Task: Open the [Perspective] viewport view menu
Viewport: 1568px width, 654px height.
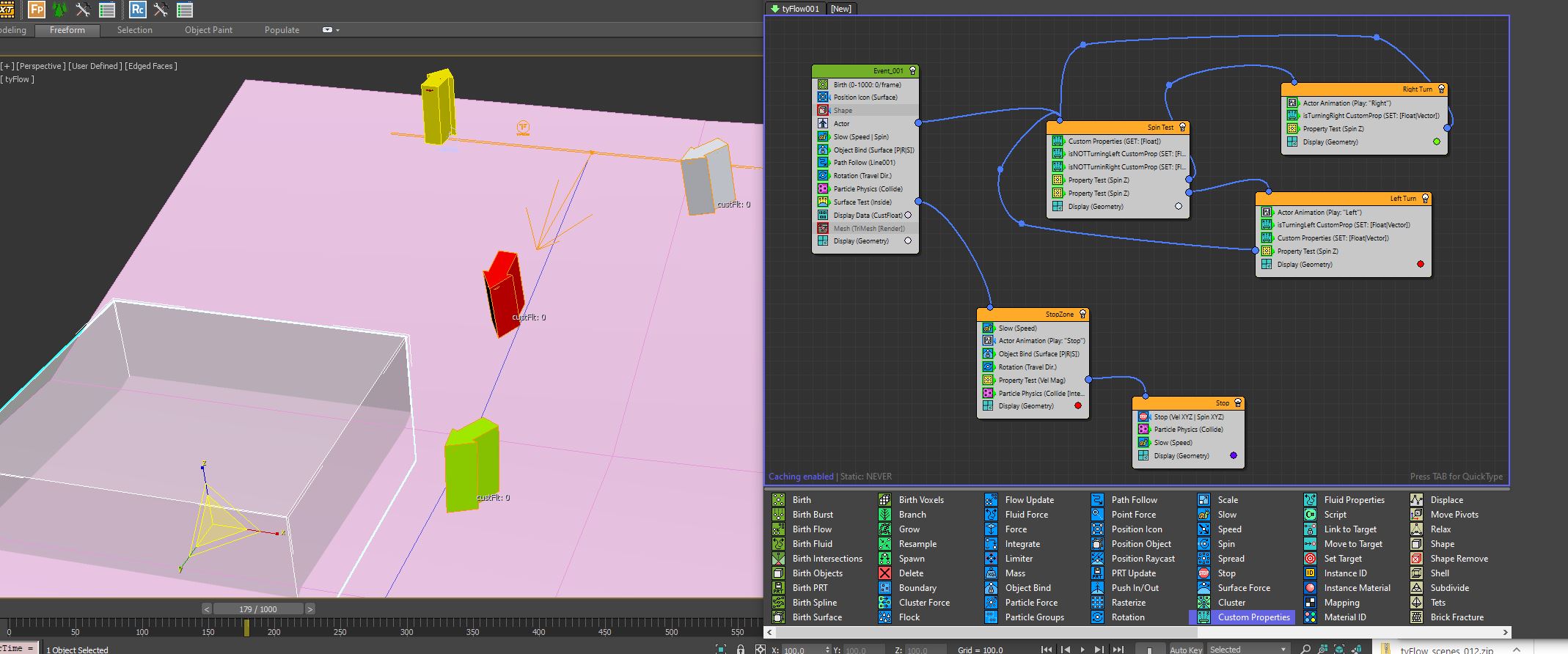Action: pyautogui.click(x=40, y=66)
